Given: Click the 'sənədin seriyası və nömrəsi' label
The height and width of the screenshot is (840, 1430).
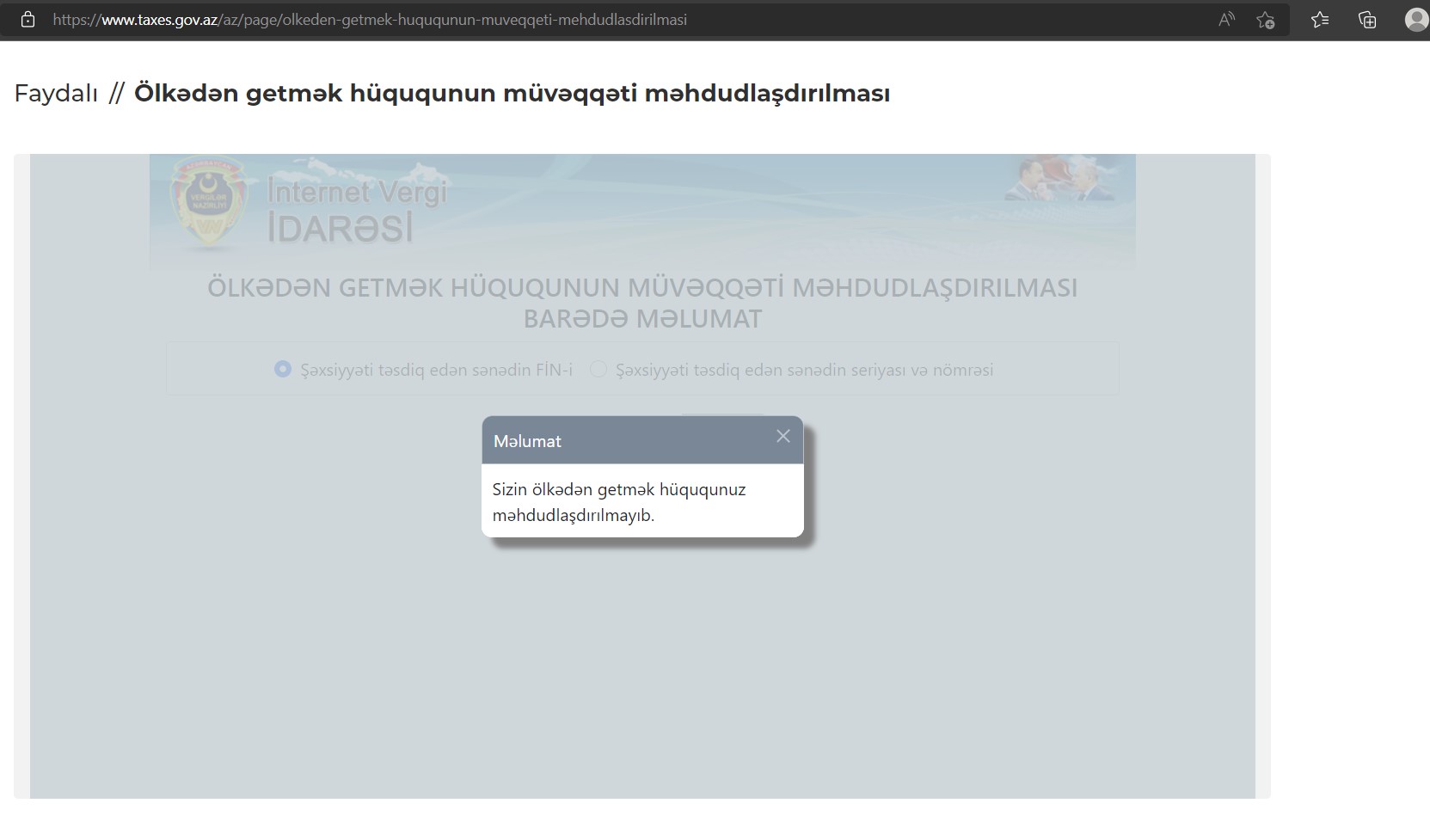Looking at the screenshot, I should [804, 371].
